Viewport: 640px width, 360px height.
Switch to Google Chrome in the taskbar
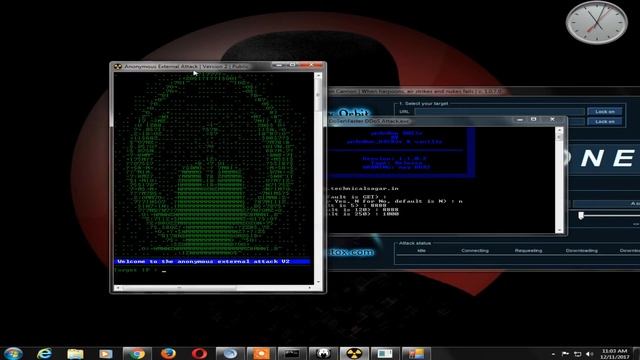(x=137, y=353)
